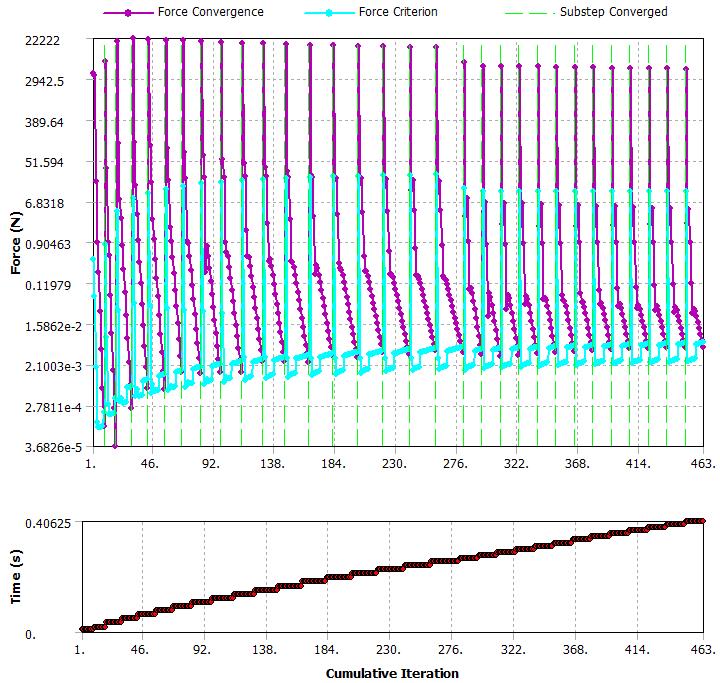Click the 276. tick under the force chart

coord(456,463)
